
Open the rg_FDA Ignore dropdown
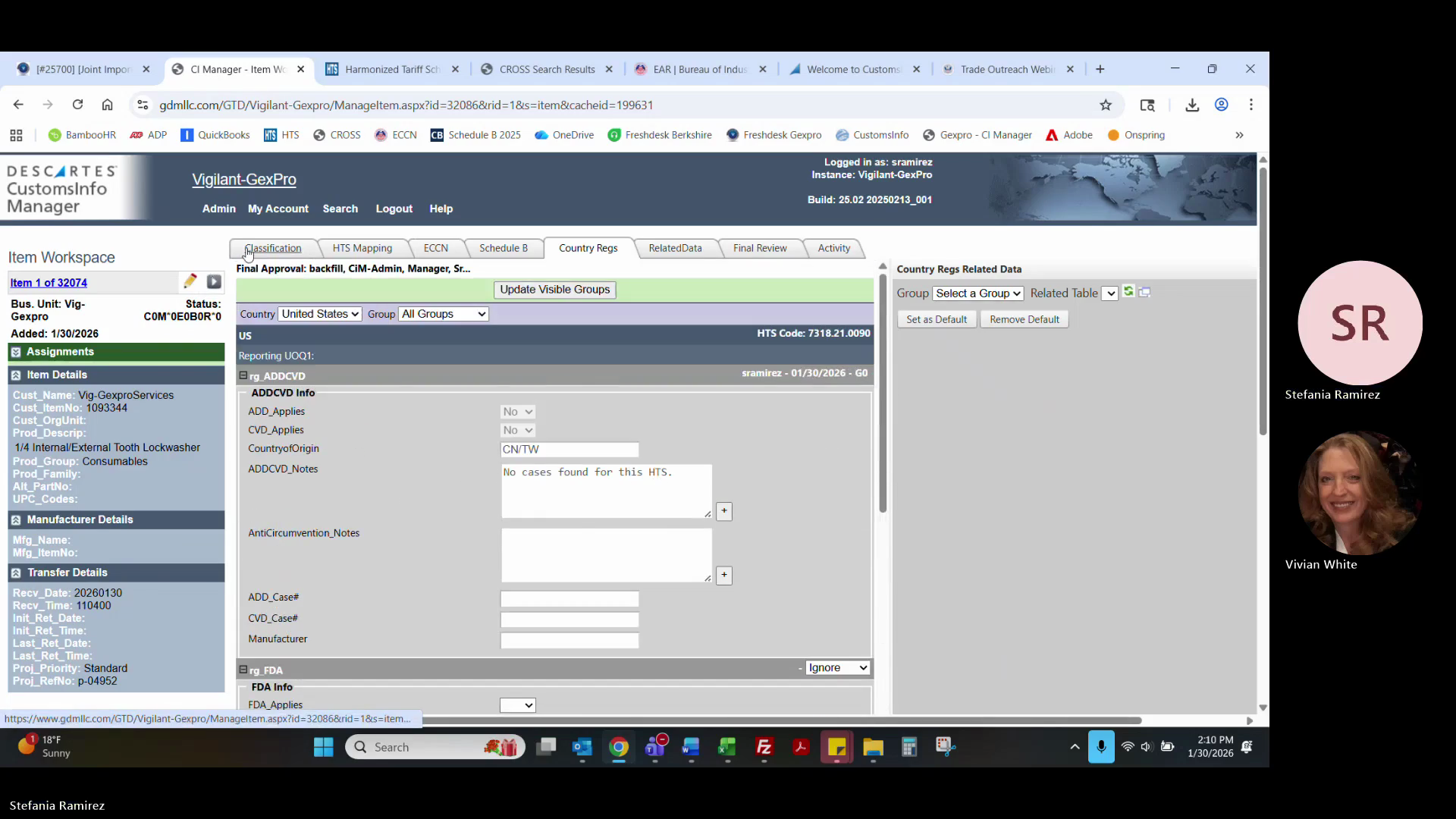(837, 668)
